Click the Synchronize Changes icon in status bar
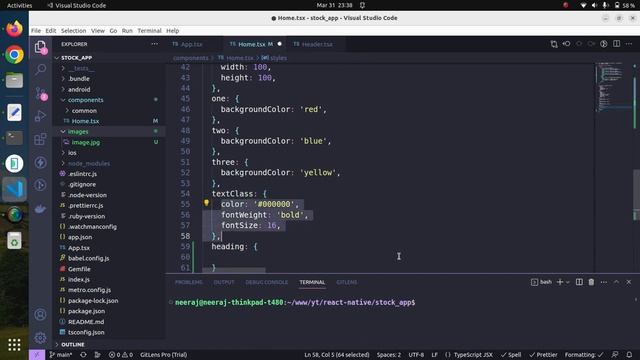Viewport: 640px width, 360px height. click(x=83, y=355)
